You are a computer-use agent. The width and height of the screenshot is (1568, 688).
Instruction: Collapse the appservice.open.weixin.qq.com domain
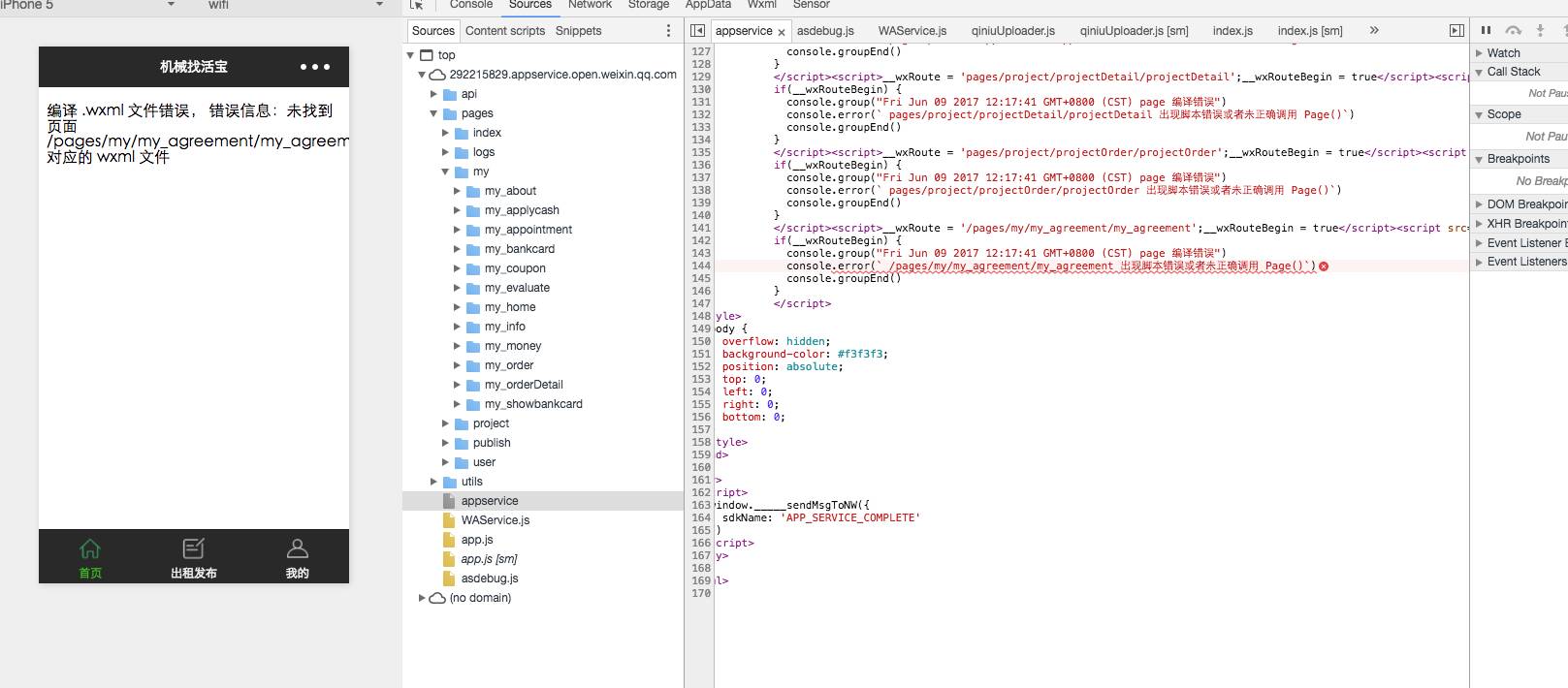422,75
